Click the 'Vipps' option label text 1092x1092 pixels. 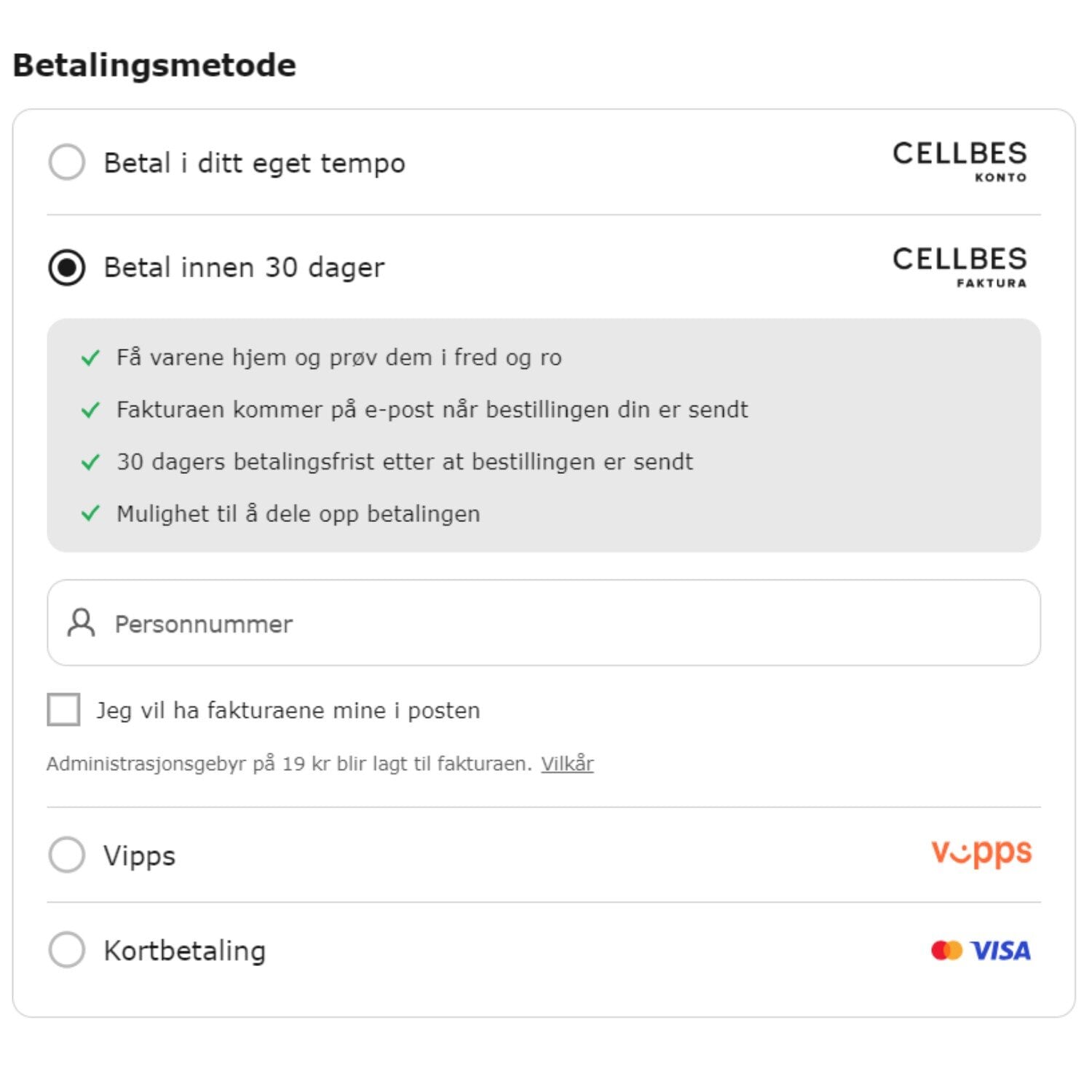tap(140, 856)
